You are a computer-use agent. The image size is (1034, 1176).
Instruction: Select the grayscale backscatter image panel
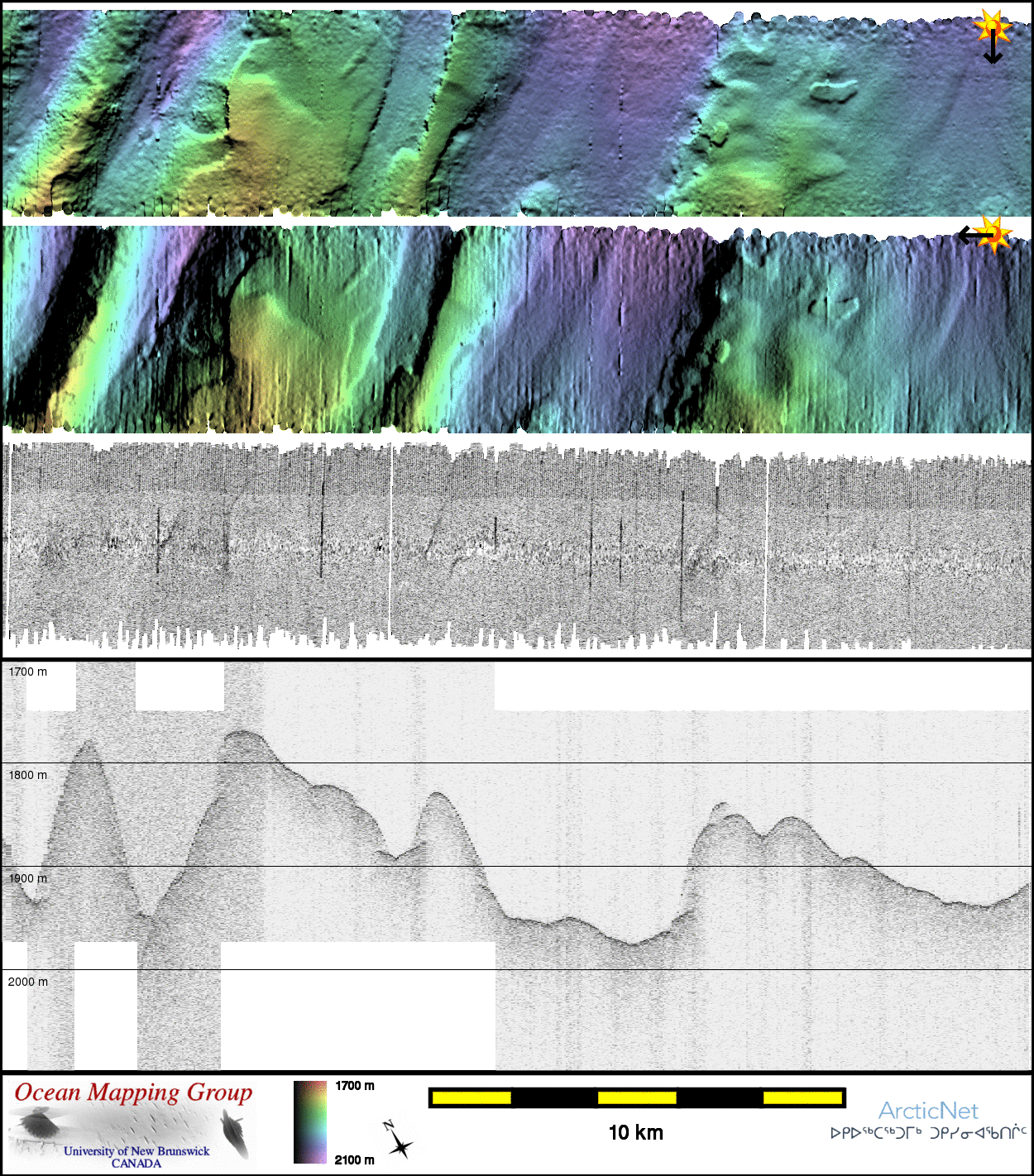(517, 546)
